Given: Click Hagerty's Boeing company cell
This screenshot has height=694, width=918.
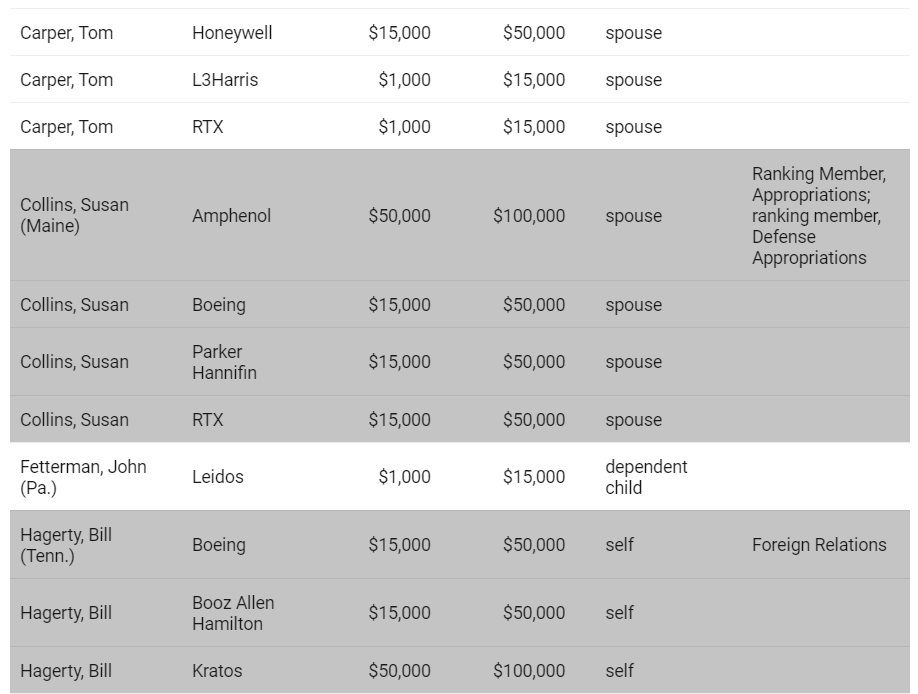Looking at the screenshot, I should point(219,545).
